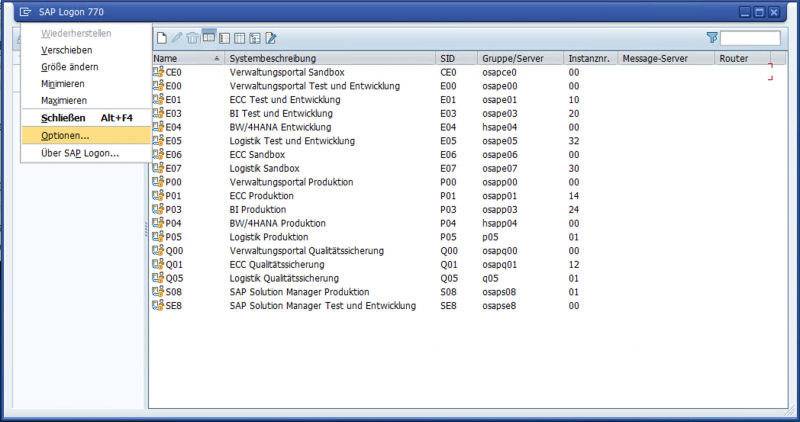Click the document-with-pen toolbar icon
The width and height of the screenshot is (800, 422).
pos(271,38)
